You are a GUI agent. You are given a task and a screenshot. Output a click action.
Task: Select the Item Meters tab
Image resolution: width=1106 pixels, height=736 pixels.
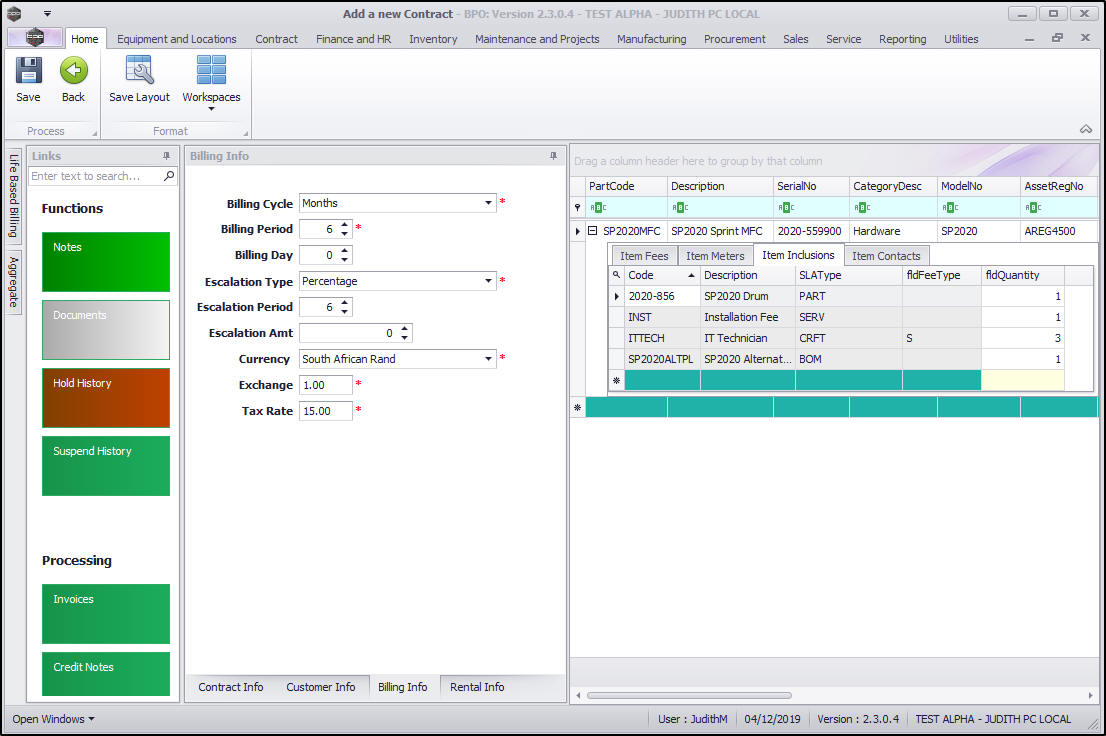[x=714, y=256]
